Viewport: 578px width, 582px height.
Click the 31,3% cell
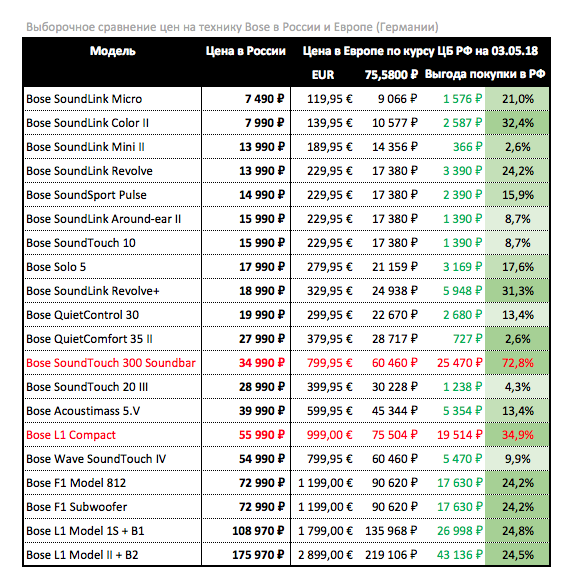point(518,291)
